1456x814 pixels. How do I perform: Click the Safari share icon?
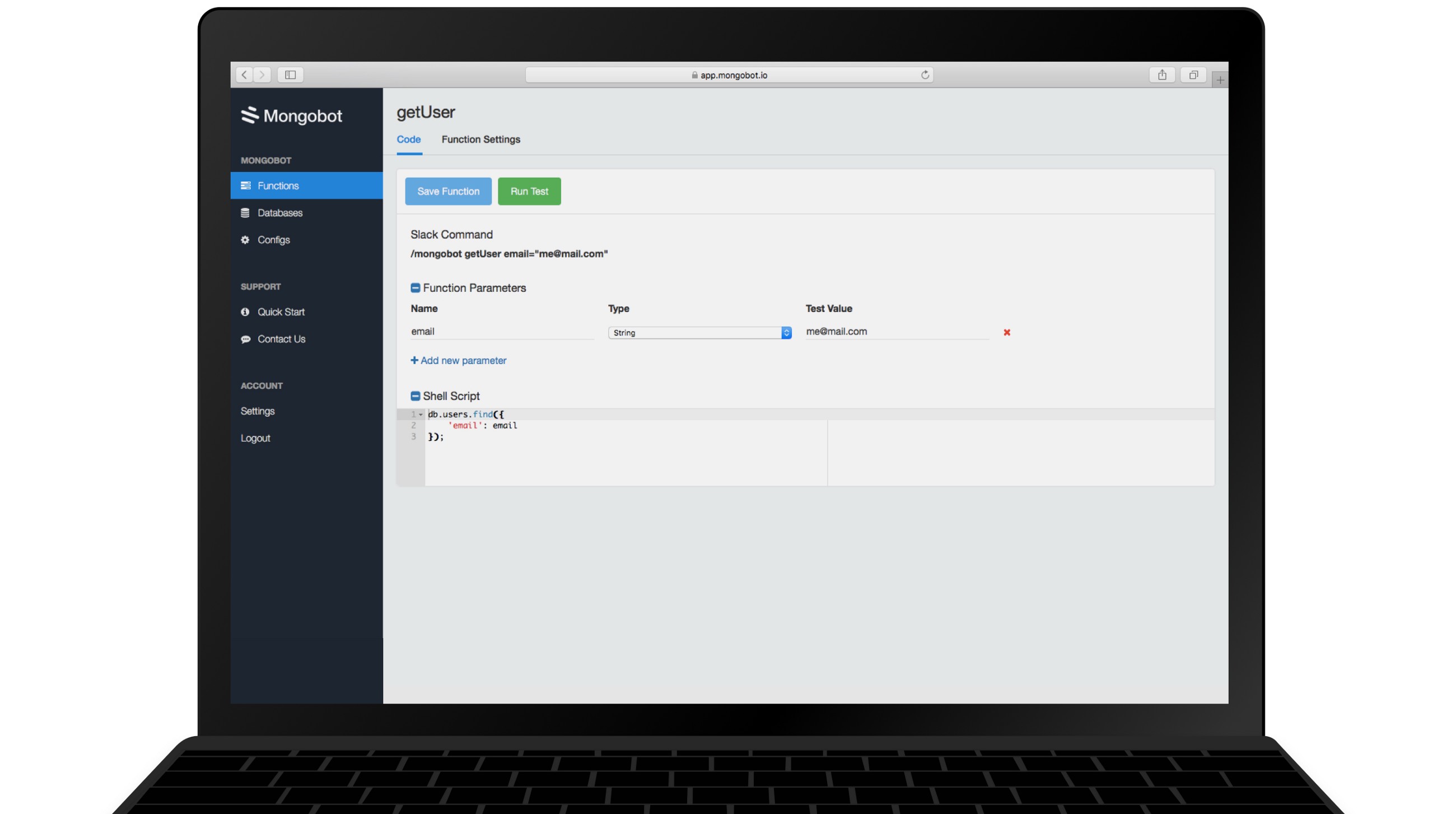click(x=1161, y=75)
